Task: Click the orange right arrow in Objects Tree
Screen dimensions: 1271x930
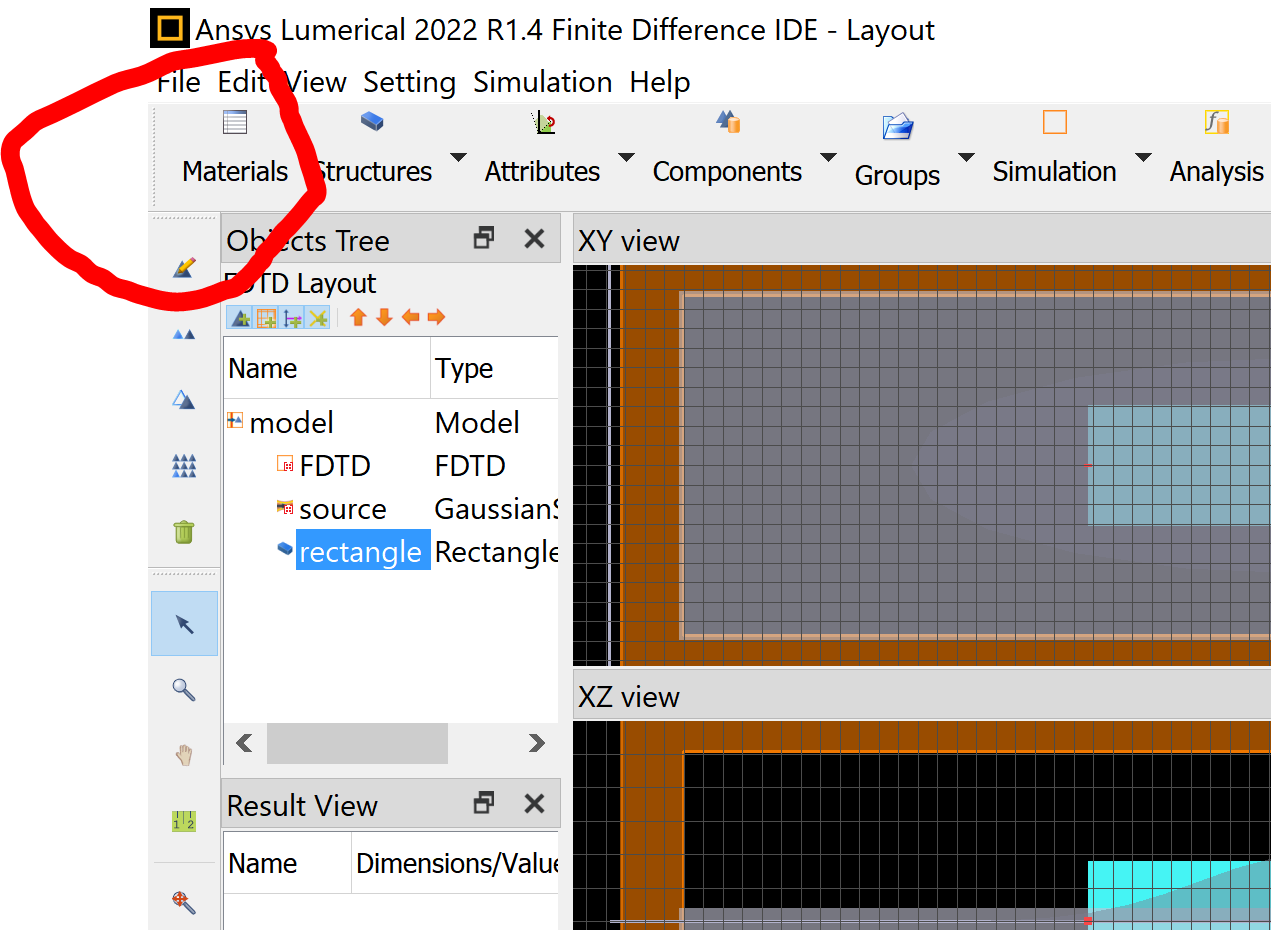Action: (x=436, y=318)
